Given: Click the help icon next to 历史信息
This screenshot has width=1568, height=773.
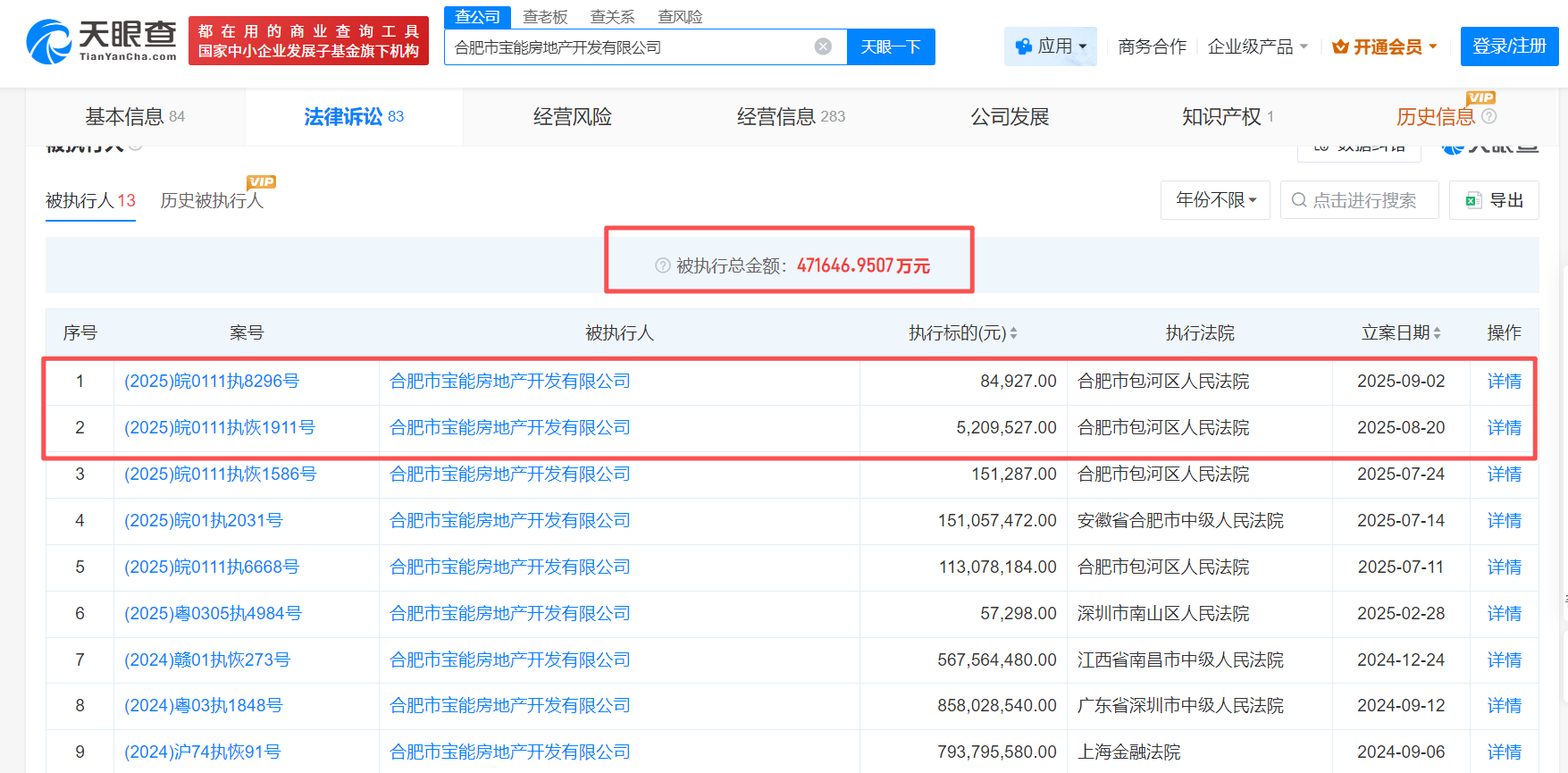Looking at the screenshot, I should pos(1488,116).
